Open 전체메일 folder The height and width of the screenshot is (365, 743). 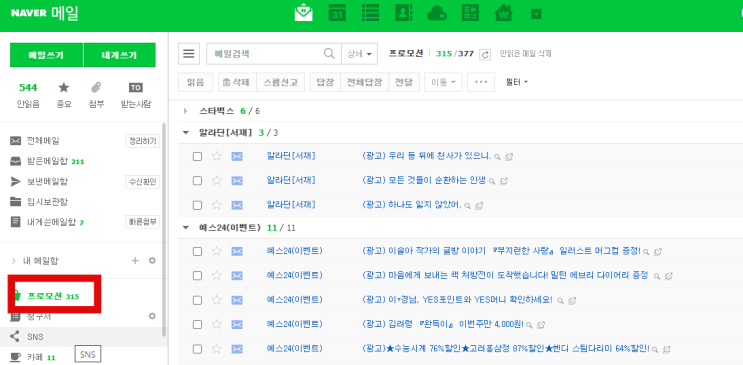pyautogui.click(x=43, y=141)
